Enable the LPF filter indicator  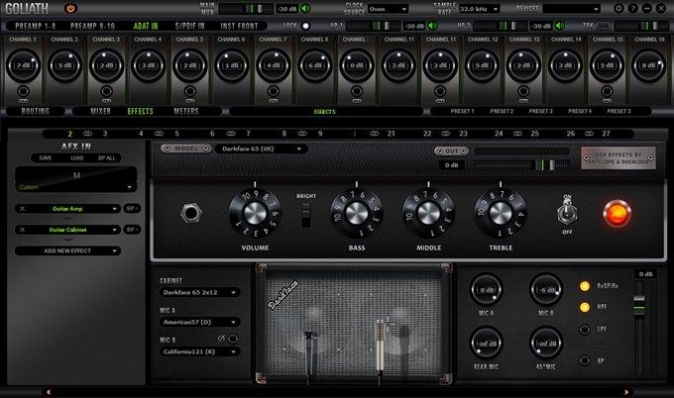[x=585, y=330]
